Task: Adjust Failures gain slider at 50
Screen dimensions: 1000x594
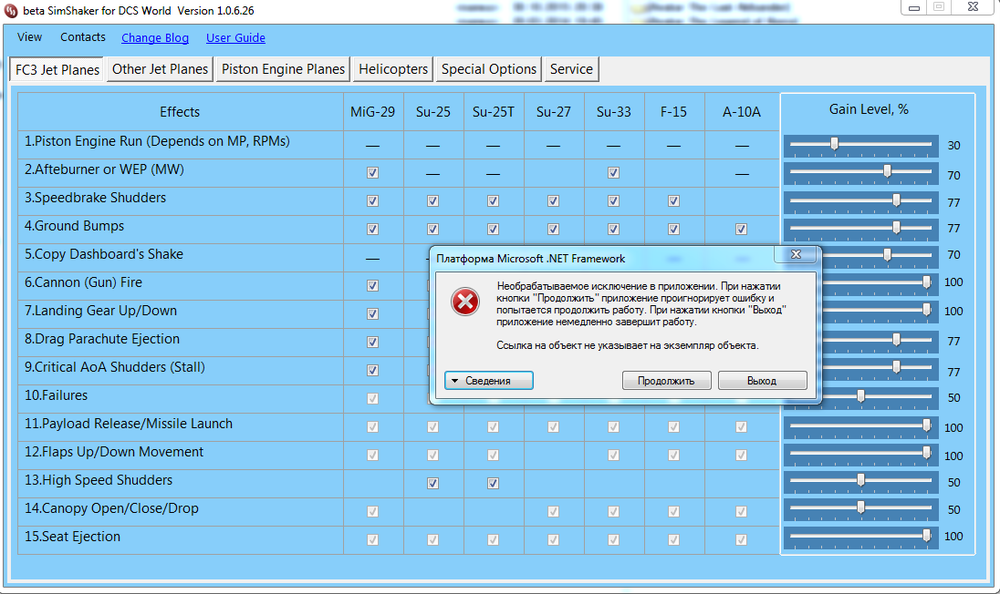Action: (861, 397)
